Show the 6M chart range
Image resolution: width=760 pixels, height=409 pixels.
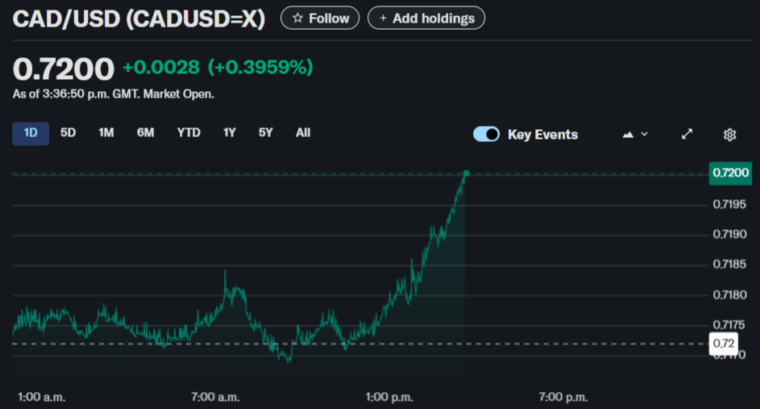coord(146,133)
